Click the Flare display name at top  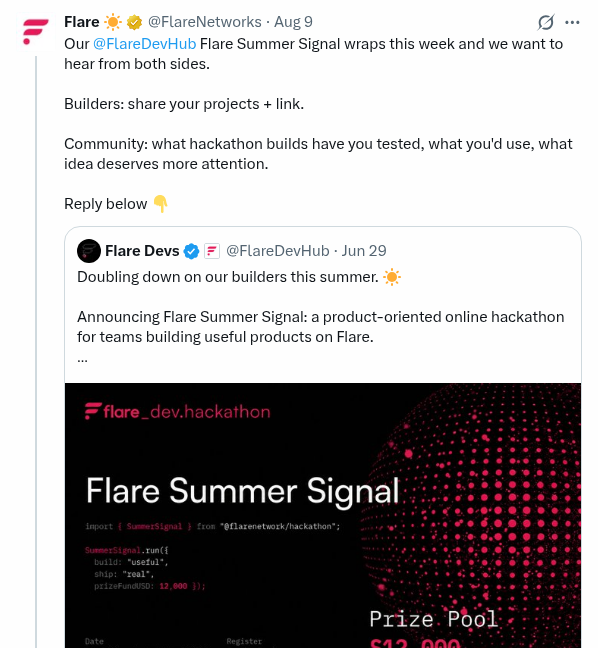(82, 22)
